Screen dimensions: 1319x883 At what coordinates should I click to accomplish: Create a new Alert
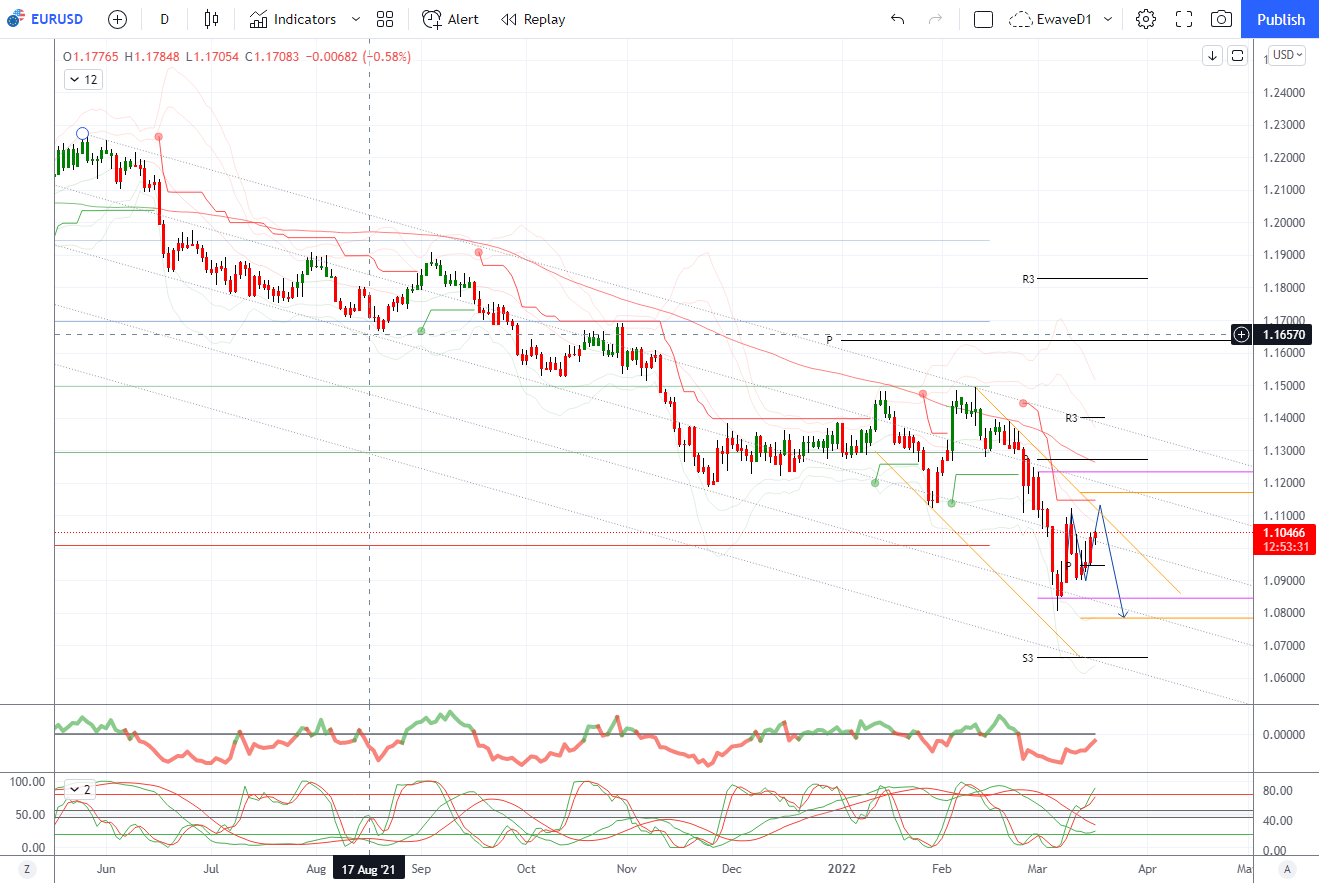pos(450,19)
